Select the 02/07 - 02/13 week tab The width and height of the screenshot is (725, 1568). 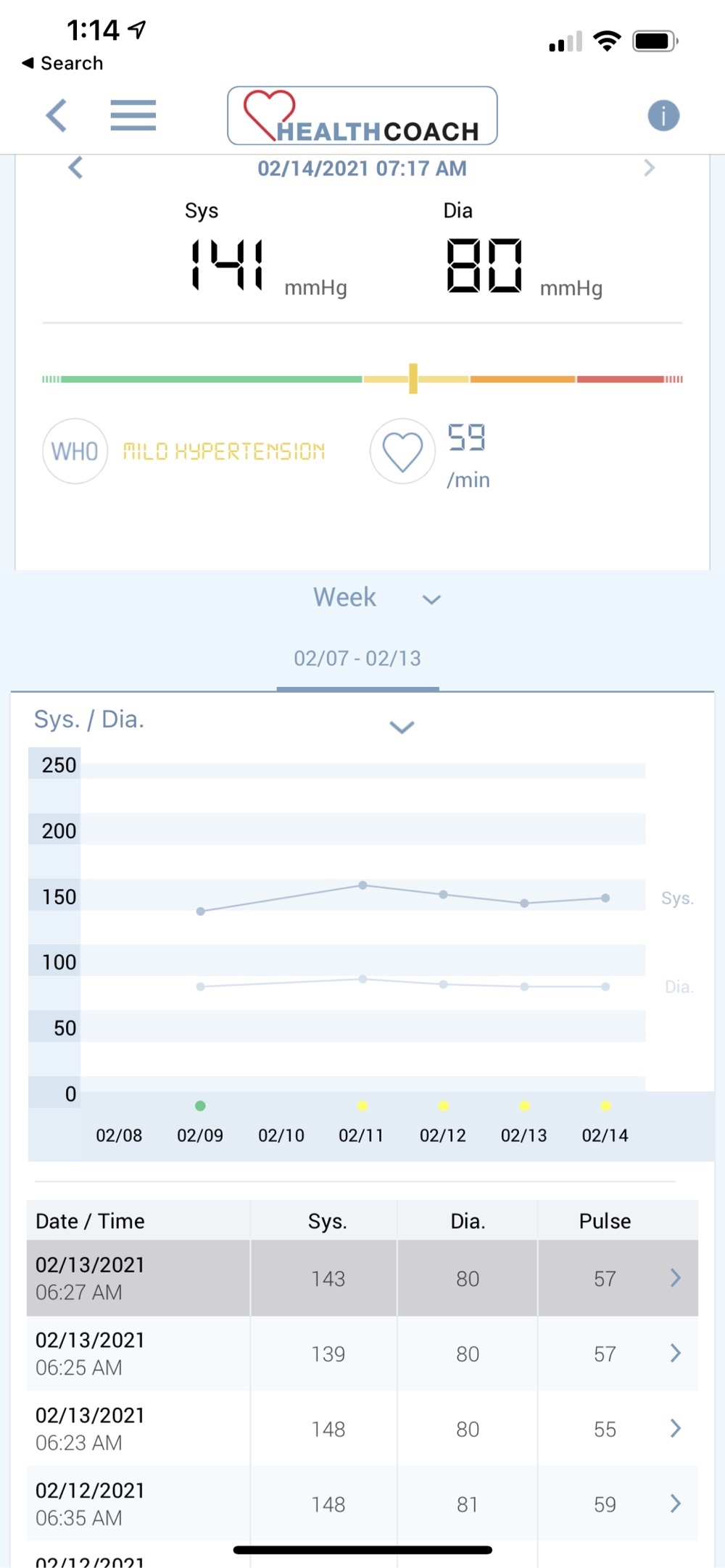coord(357,659)
